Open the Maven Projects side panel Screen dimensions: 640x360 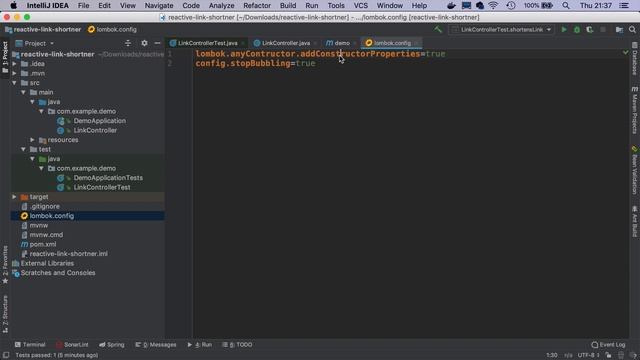tap(635, 110)
